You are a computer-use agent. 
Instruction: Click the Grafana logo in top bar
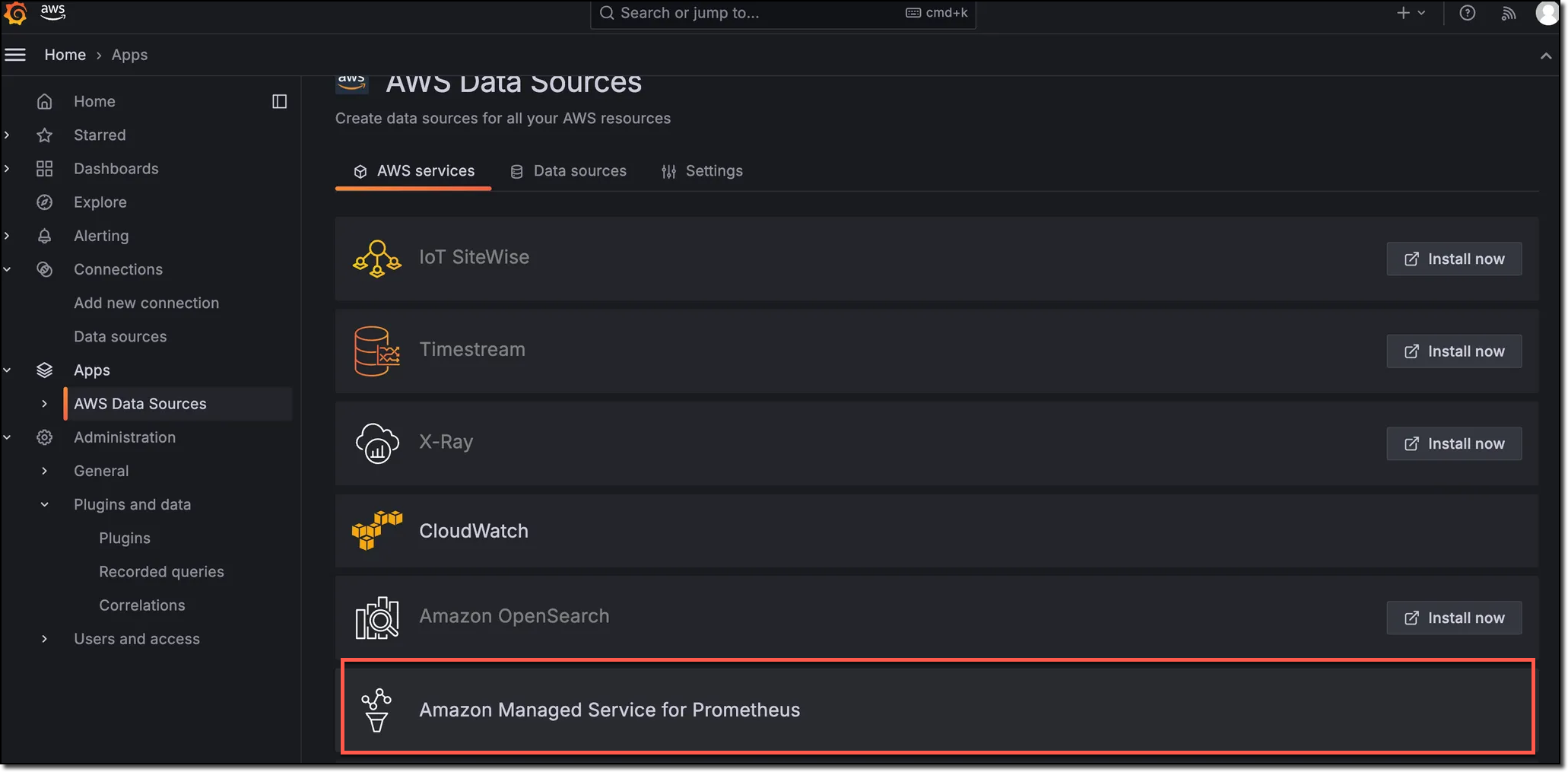tap(15, 14)
